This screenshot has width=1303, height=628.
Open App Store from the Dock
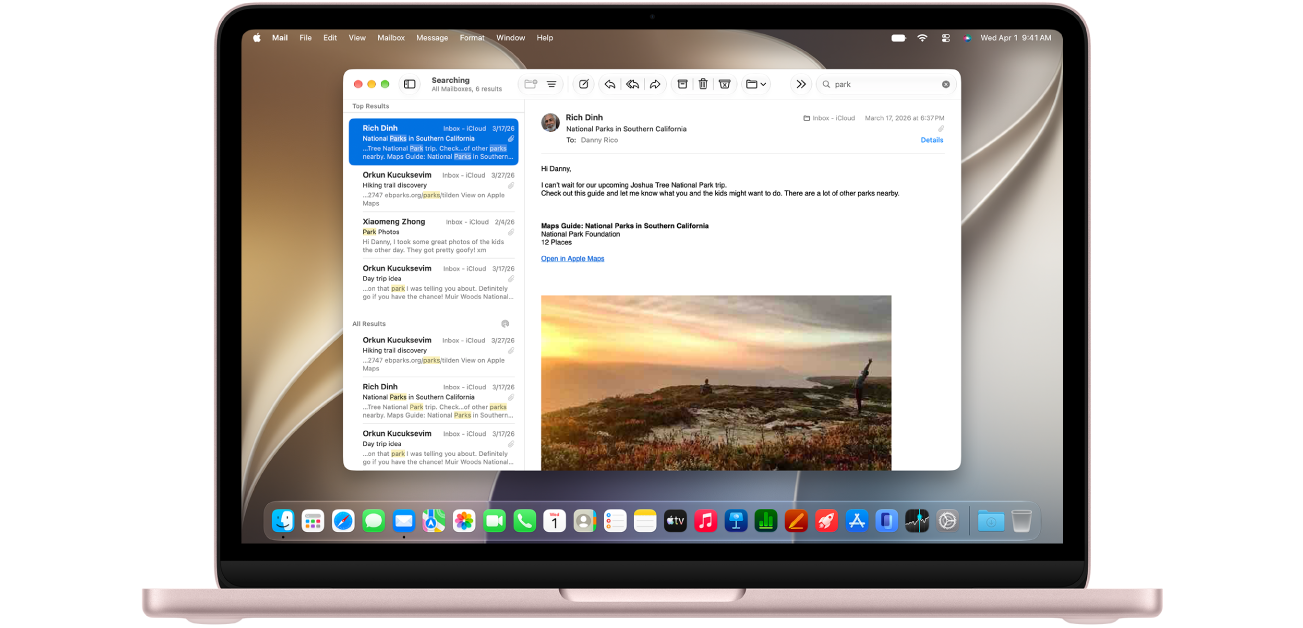pos(857,521)
